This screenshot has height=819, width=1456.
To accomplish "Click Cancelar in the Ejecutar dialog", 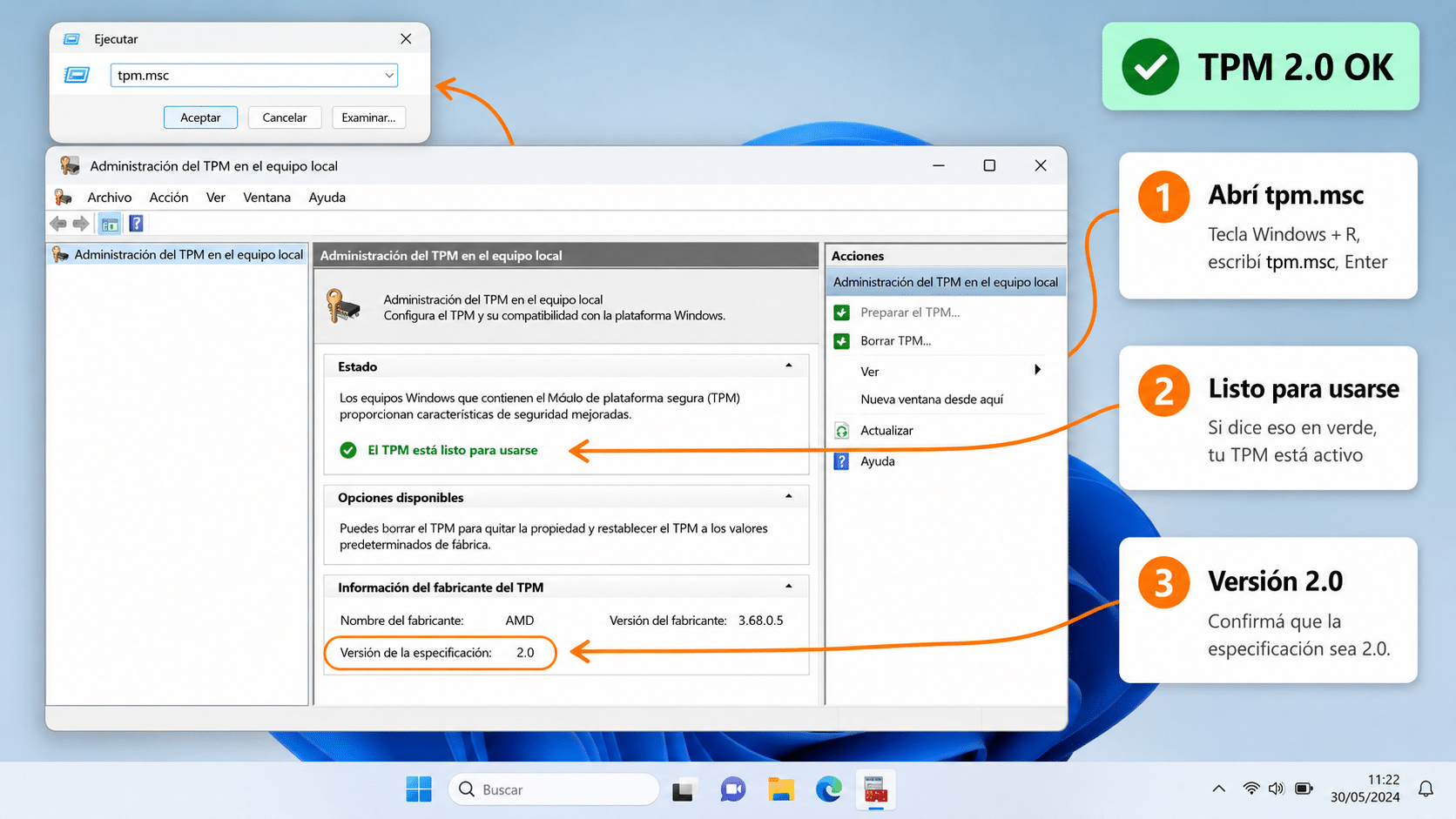I will click(x=285, y=117).
